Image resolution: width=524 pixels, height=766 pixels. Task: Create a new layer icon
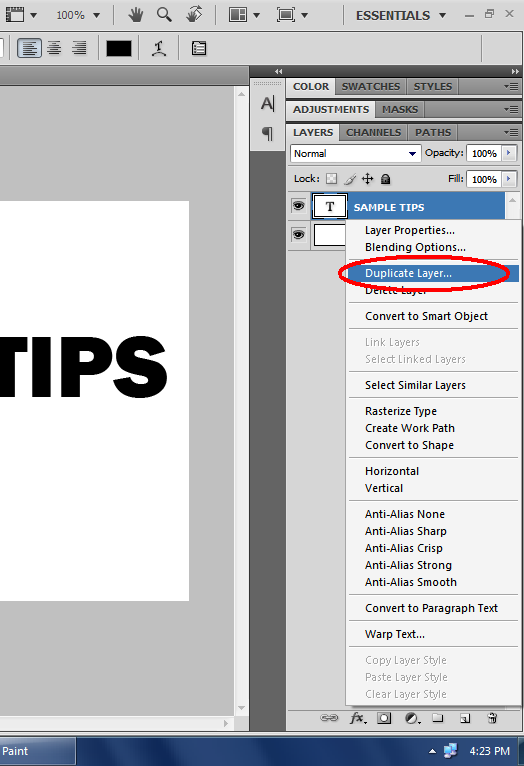point(465,718)
